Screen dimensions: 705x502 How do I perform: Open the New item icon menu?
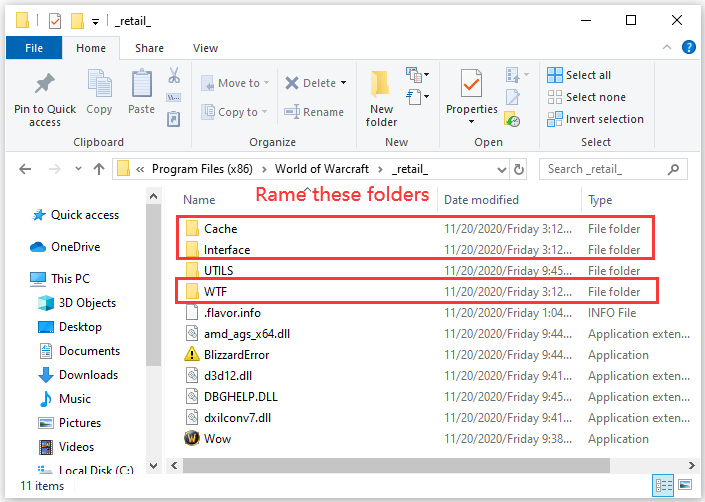(x=417, y=75)
